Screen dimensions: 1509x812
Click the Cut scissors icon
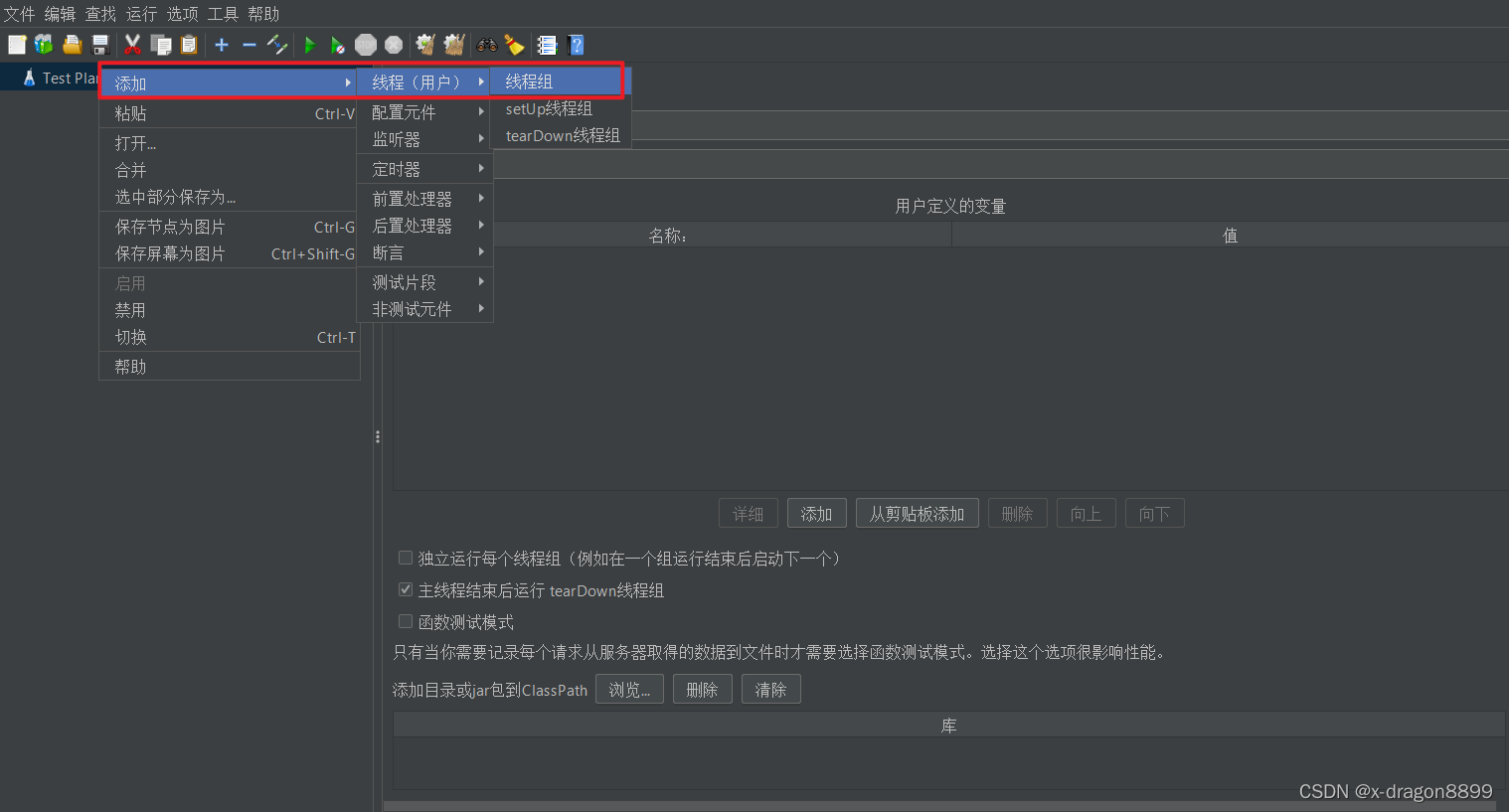click(132, 45)
